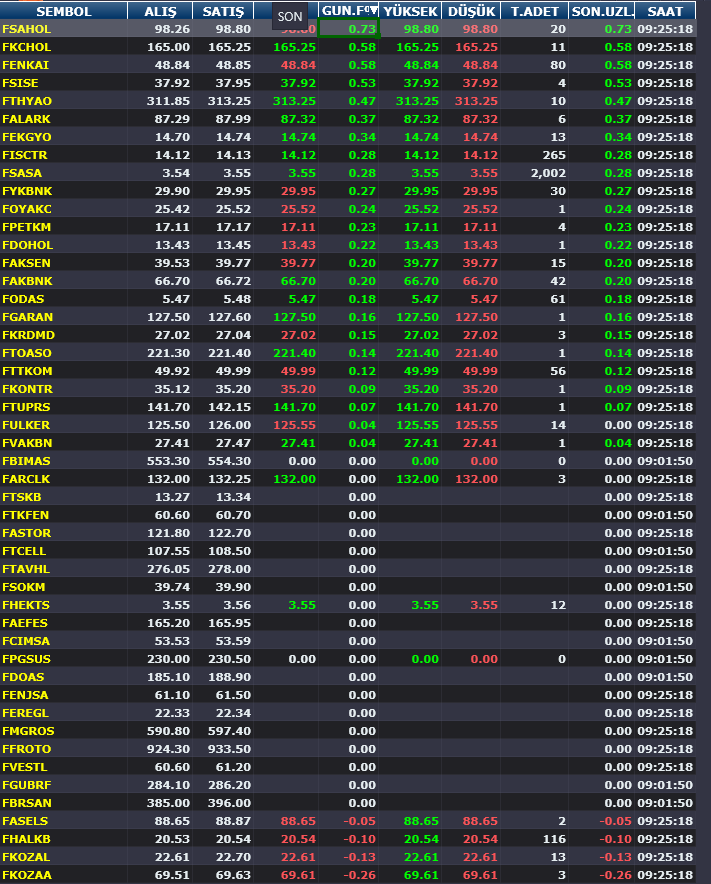Click FGARAN bid price 127.50 in ALIŞ column

169,317
